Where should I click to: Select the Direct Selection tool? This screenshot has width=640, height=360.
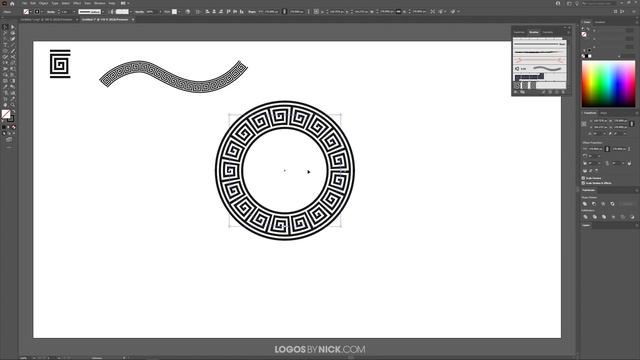(x=13, y=27)
